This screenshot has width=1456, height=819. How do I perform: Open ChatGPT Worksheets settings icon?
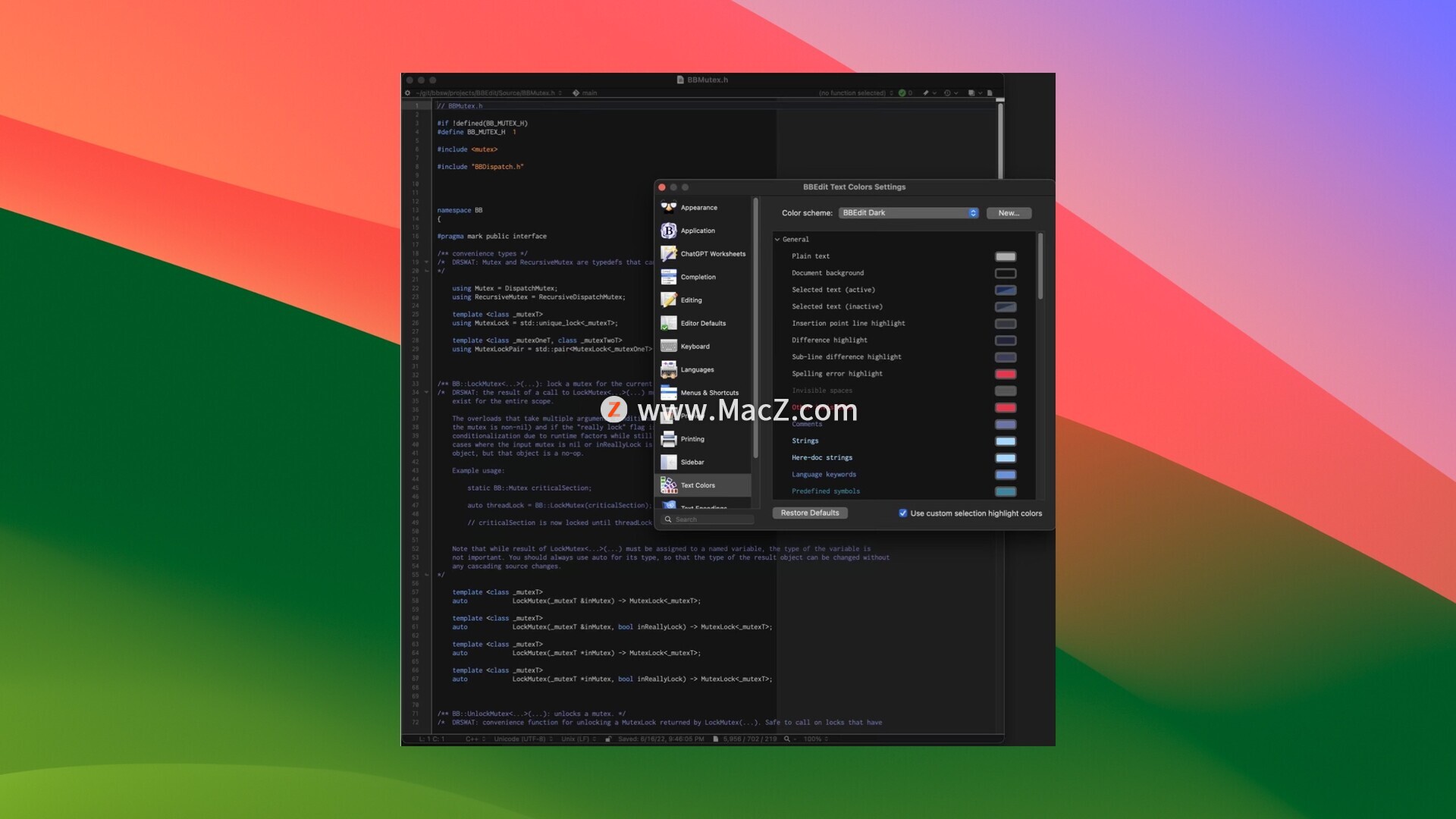pyautogui.click(x=668, y=254)
